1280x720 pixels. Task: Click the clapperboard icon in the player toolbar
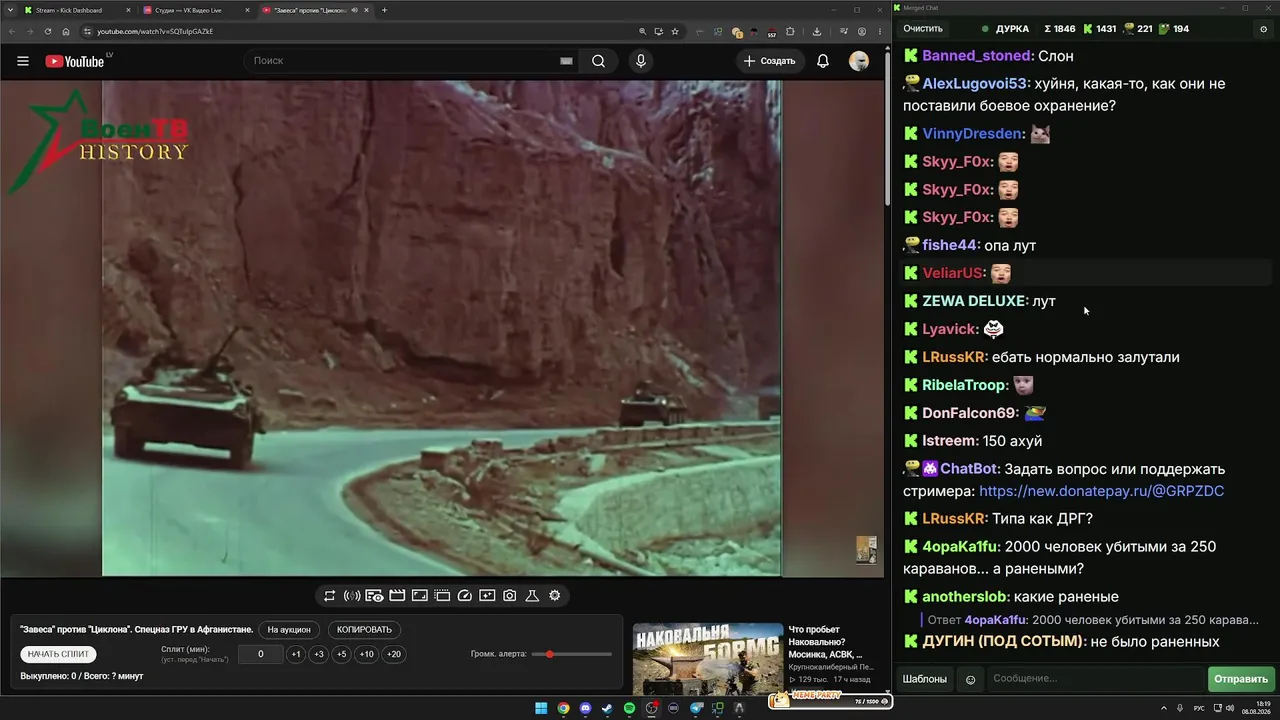(x=397, y=596)
